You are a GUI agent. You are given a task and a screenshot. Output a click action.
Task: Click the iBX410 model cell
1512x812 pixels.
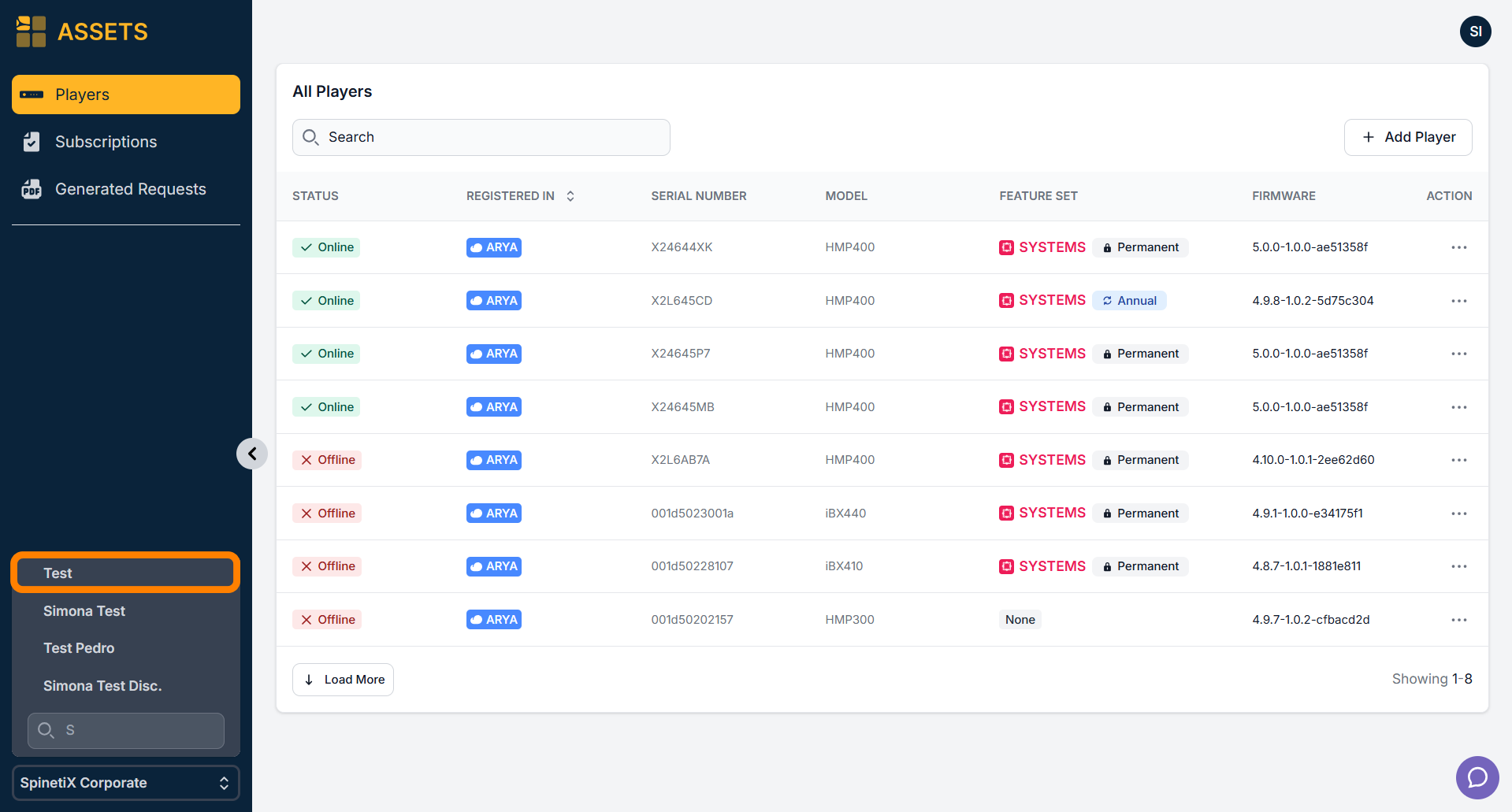coord(844,566)
